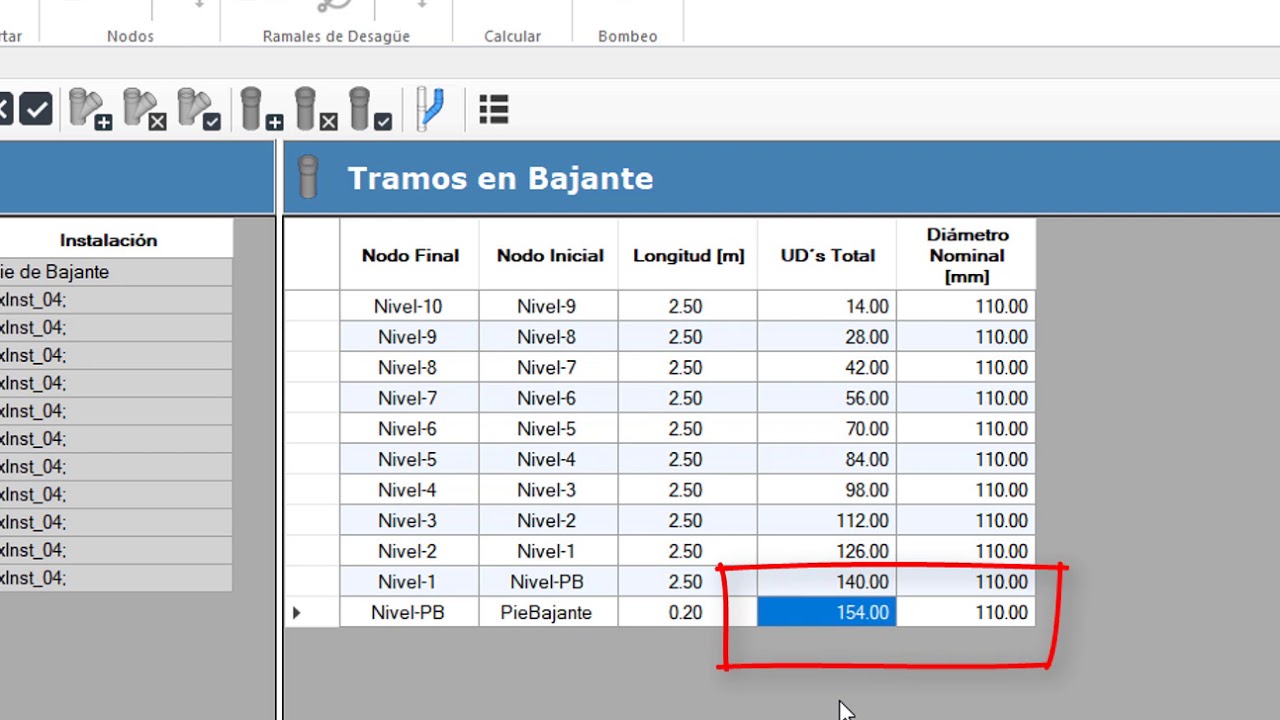This screenshot has width=1280, height=720.
Task: Click the 56.00 UD's Total cell
Action: (827, 398)
